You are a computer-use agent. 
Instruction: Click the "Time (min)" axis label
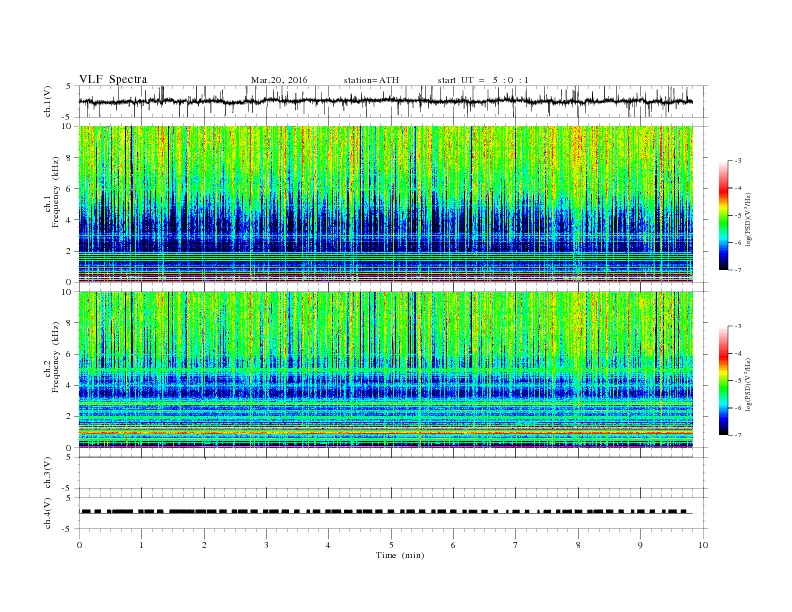[400, 555]
